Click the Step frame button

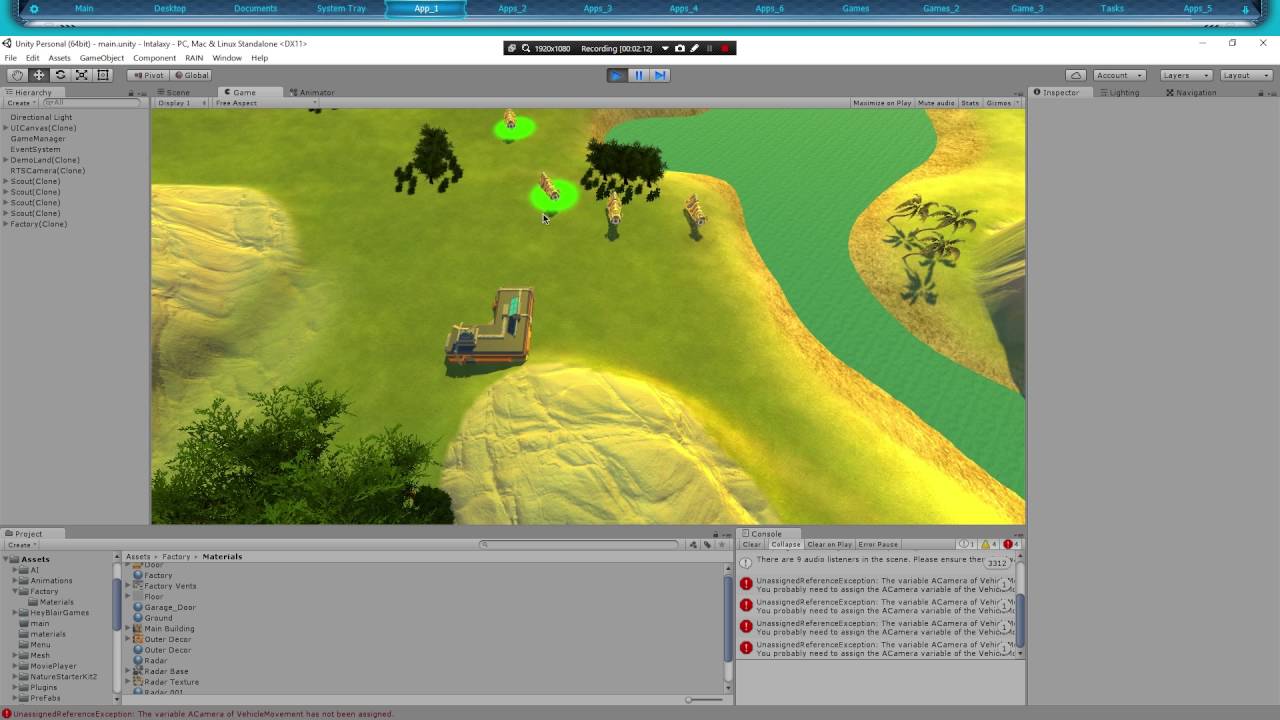[660, 75]
